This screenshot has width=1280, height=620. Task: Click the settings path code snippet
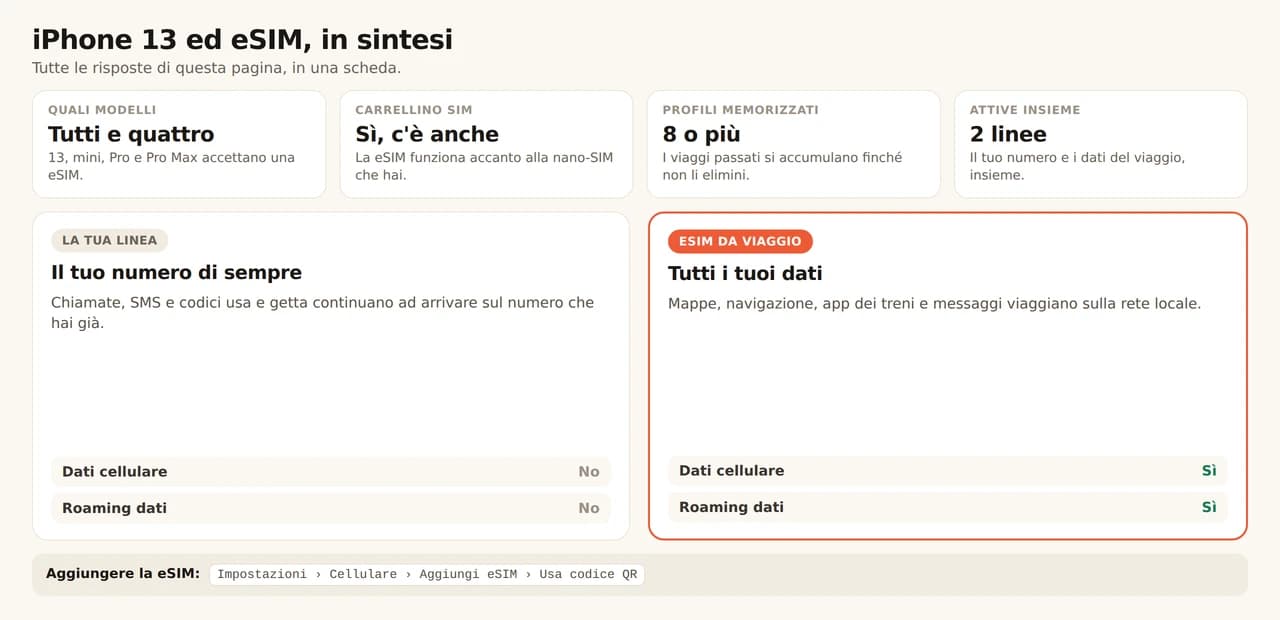click(x=427, y=574)
